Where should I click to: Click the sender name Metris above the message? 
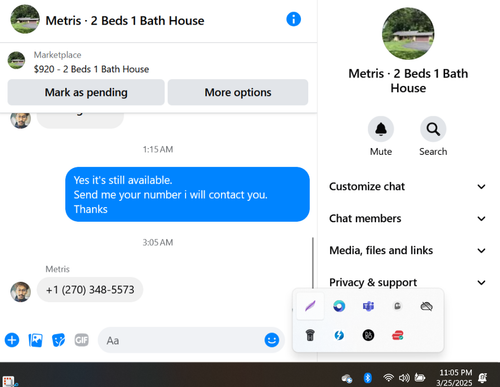pyautogui.click(x=57, y=269)
